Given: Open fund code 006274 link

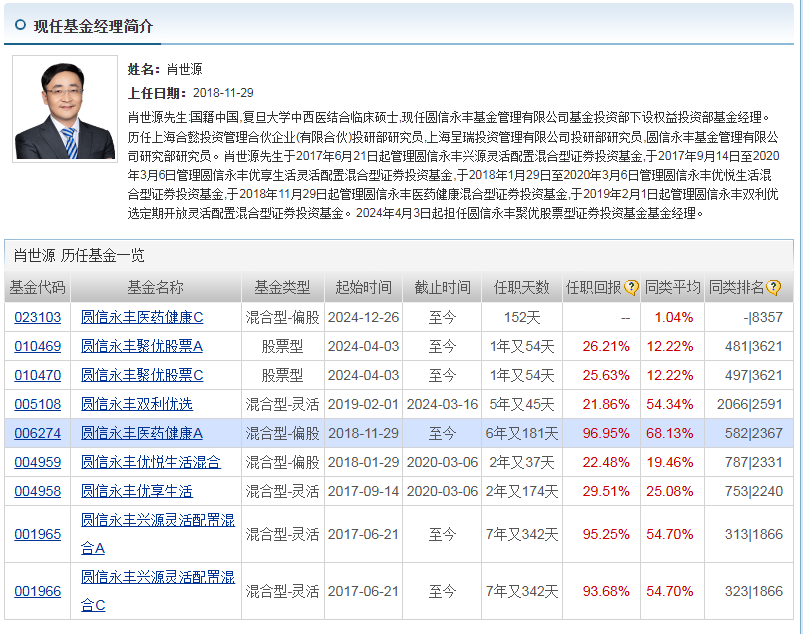Looking at the screenshot, I should (x=37, y=433).
